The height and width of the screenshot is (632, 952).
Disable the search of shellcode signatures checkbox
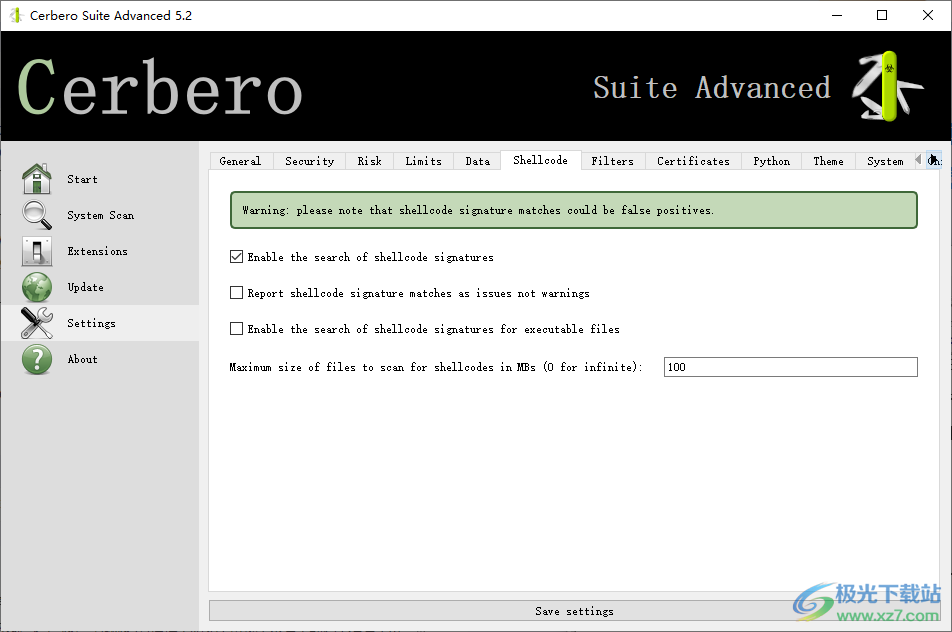(237, 257)
